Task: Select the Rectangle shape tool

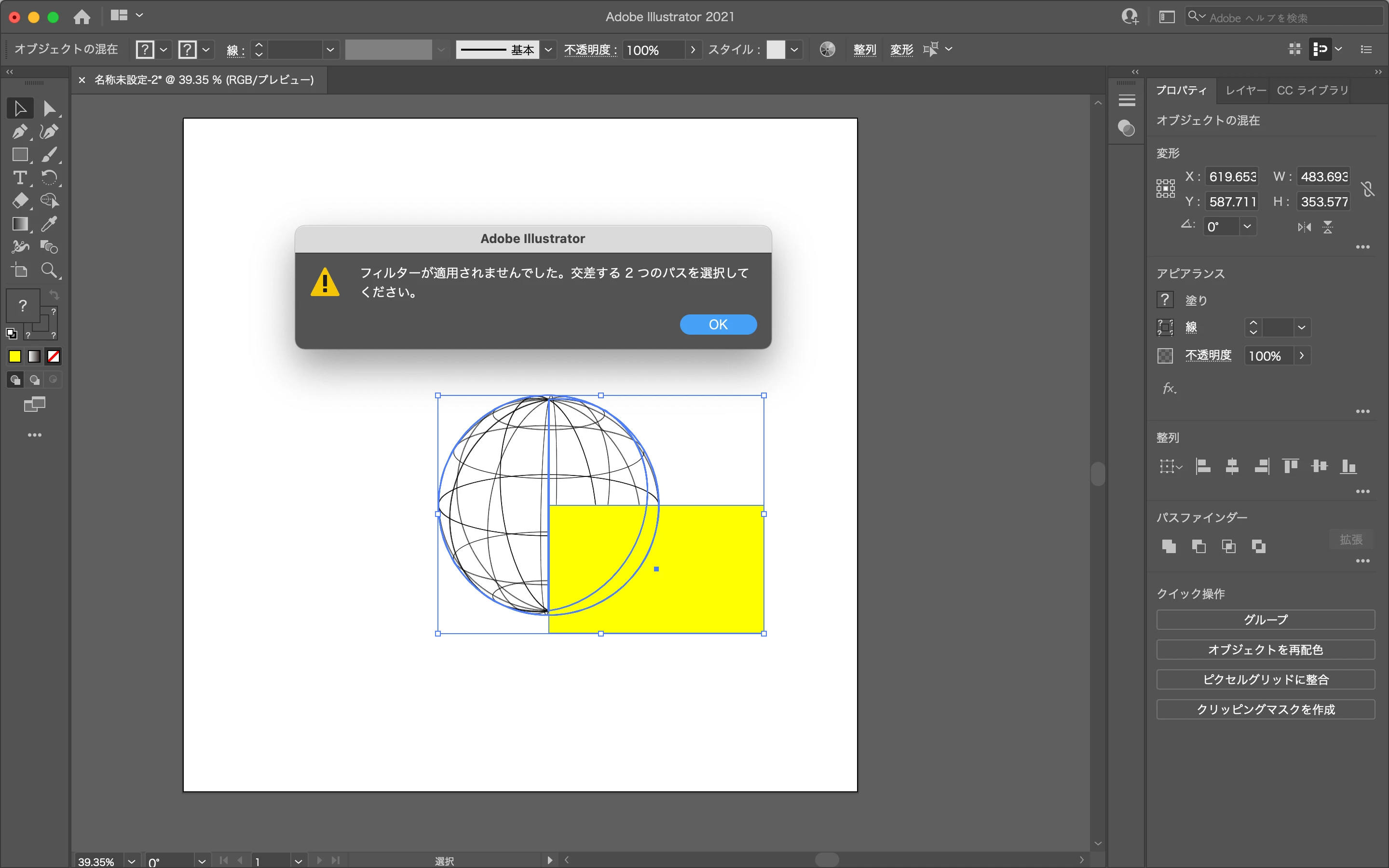Action: (19, 155)
